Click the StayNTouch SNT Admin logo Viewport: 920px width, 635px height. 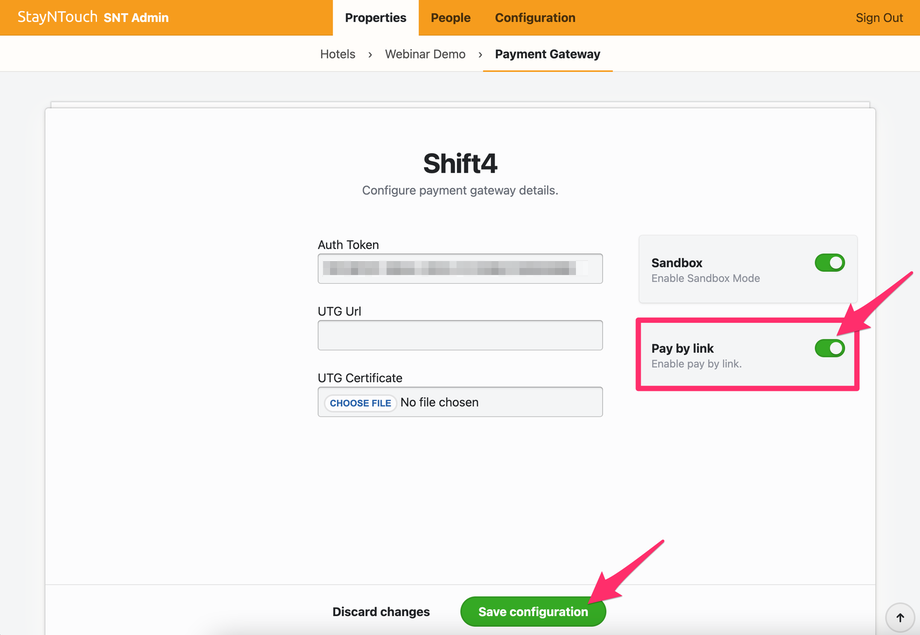(93, 17)
